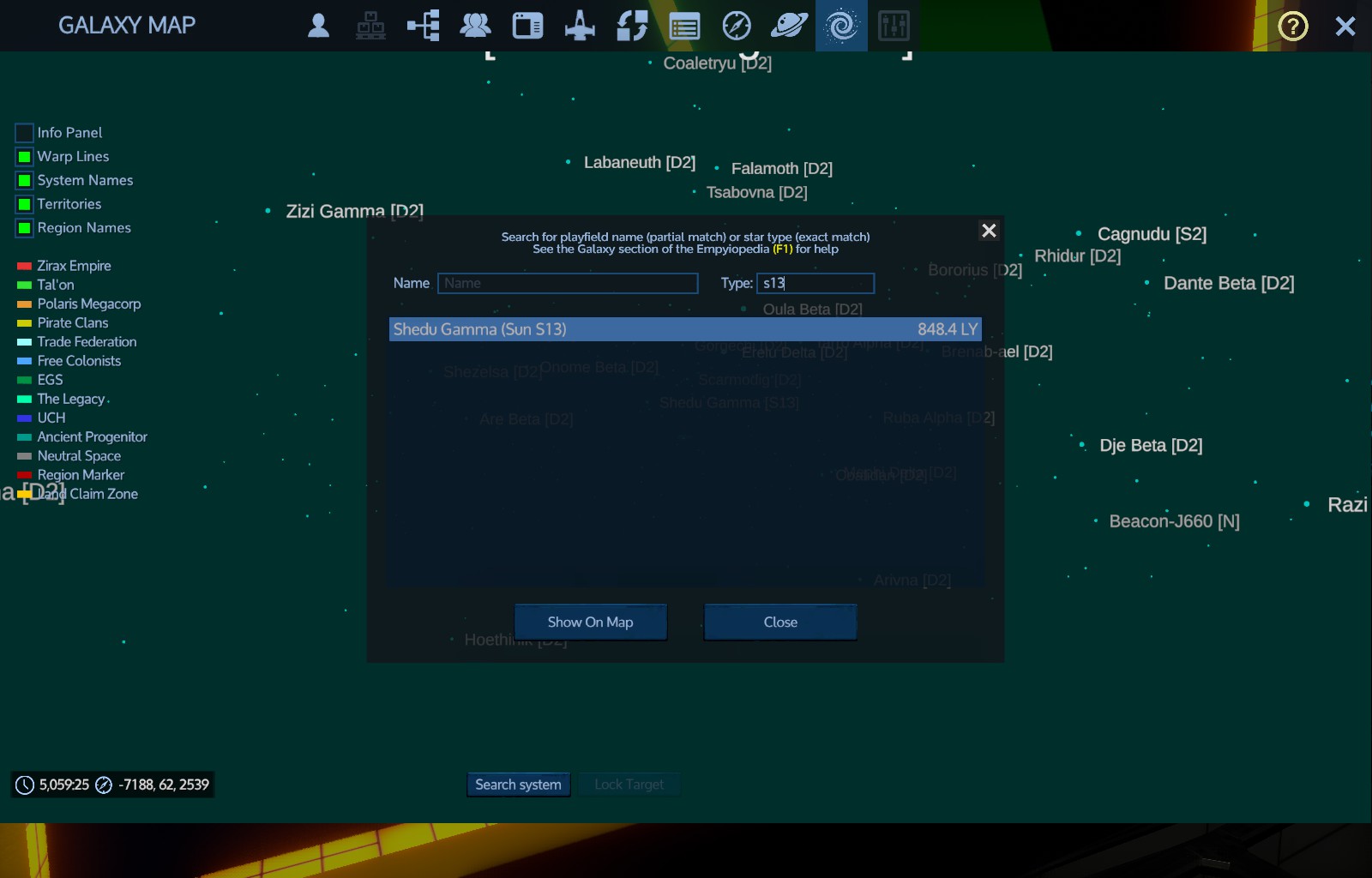Click the Polaris Megacorp orange swatch
Image resolution: width=1372 pixels, height=878 pixels.
[24, 304]
